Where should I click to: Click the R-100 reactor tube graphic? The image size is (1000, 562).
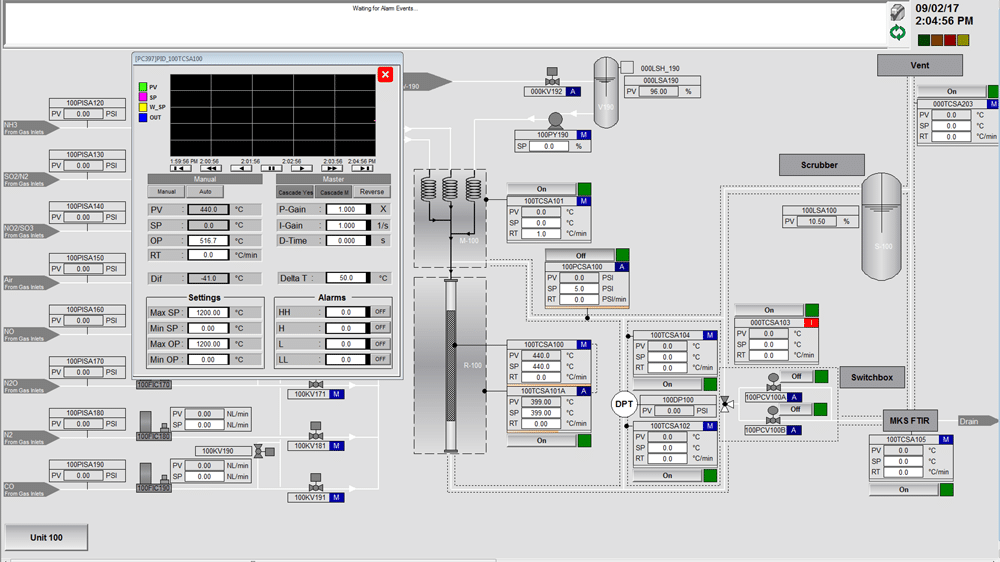tap(450, 366)
